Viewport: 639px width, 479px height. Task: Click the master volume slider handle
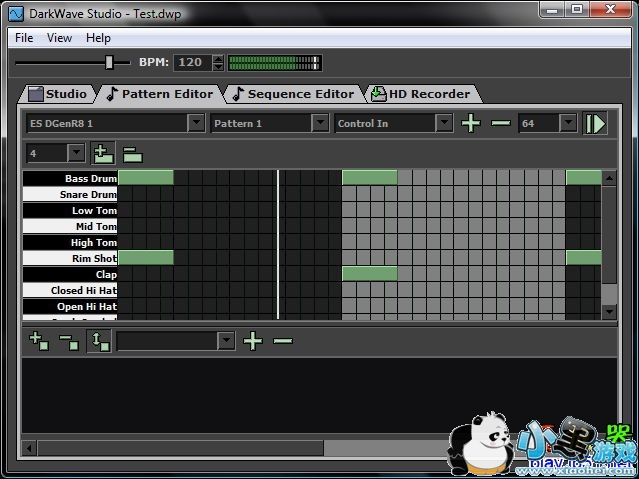109,62
